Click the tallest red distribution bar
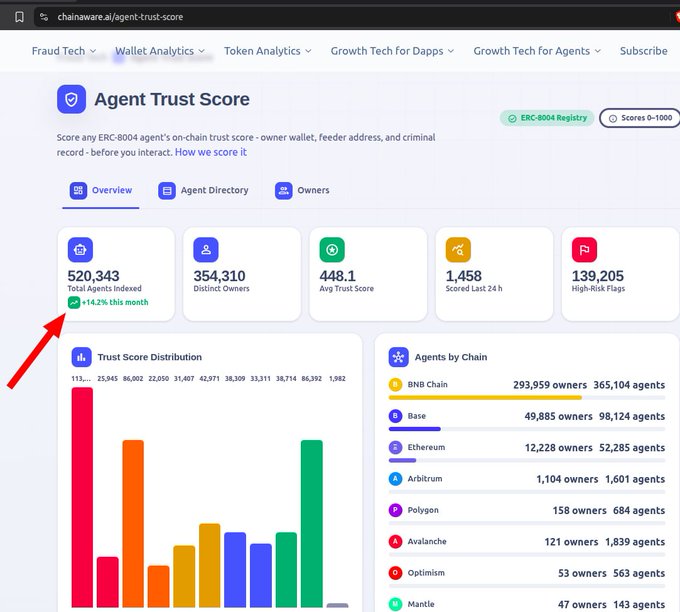Viewport: 680px width, 612px height. tap(82, 497)
